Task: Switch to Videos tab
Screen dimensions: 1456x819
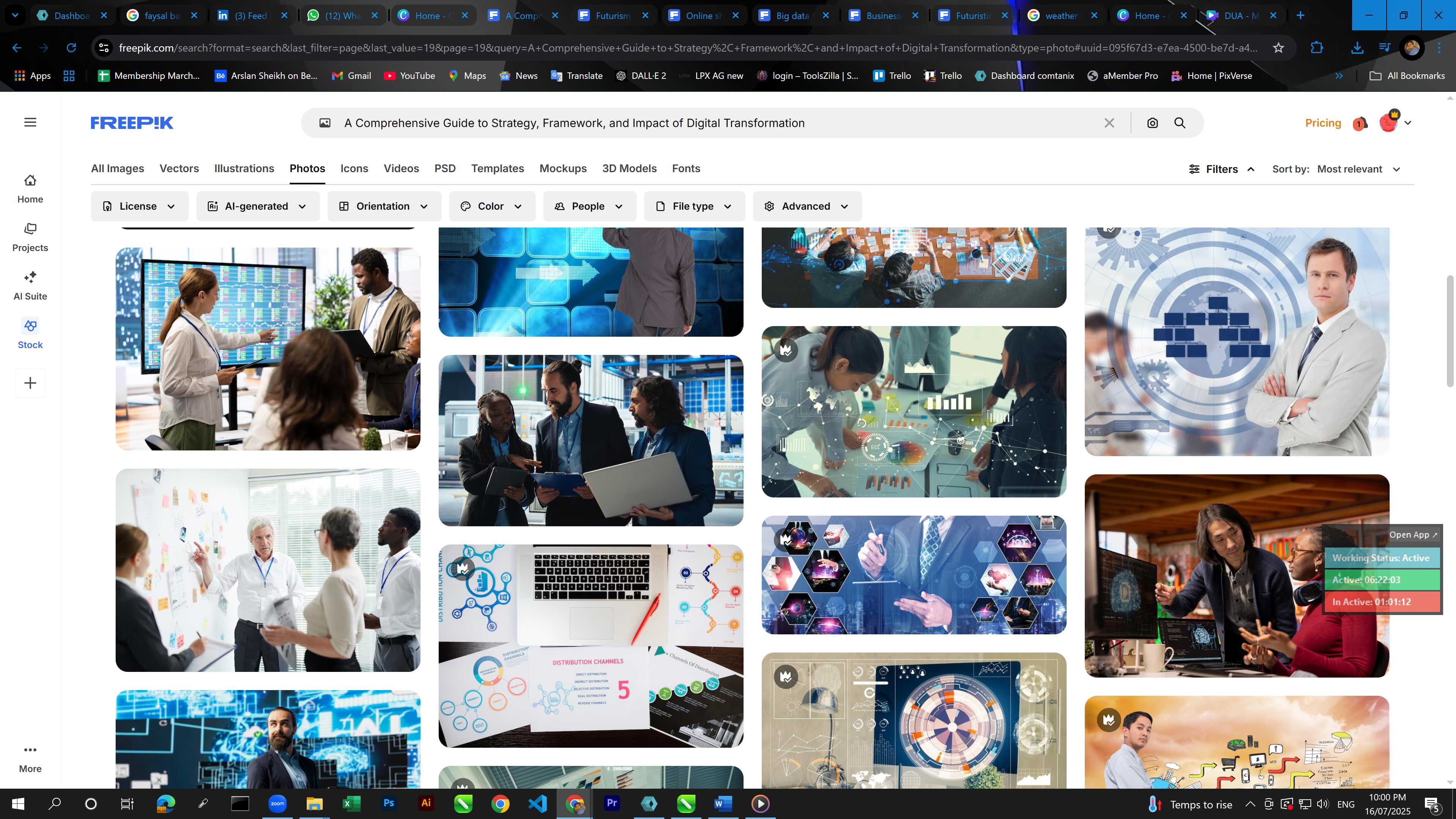Action: point(401,168)
